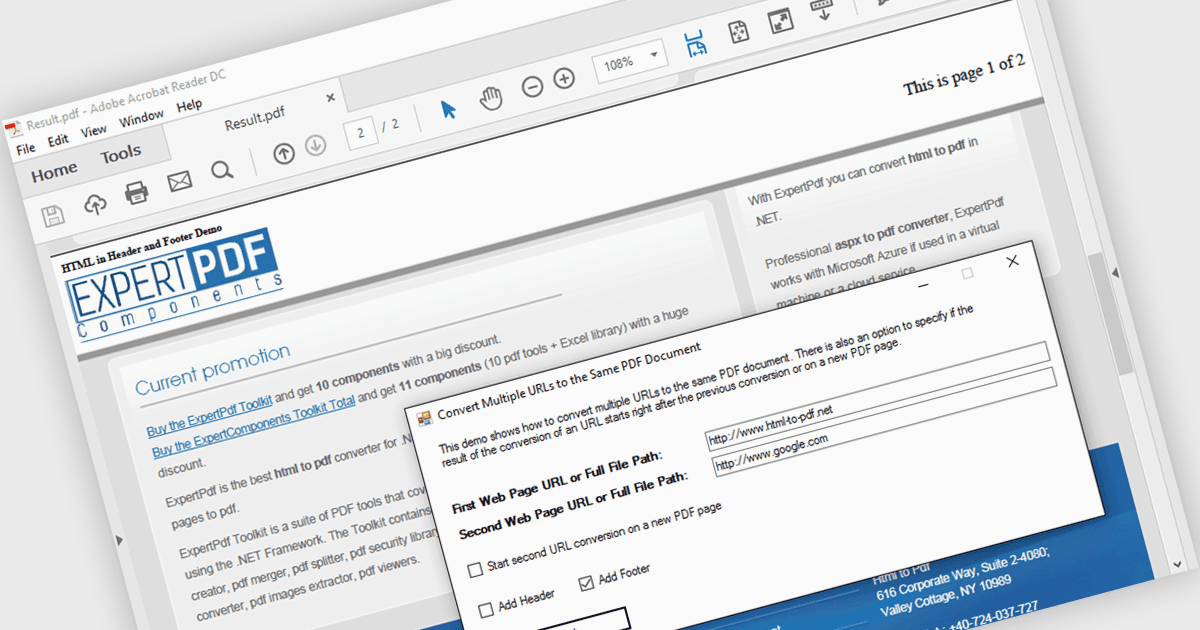Screen dimensions: 1200x630
Task: Click the Save file icon in Acrobat toolbar
Action: coord(52,215)
